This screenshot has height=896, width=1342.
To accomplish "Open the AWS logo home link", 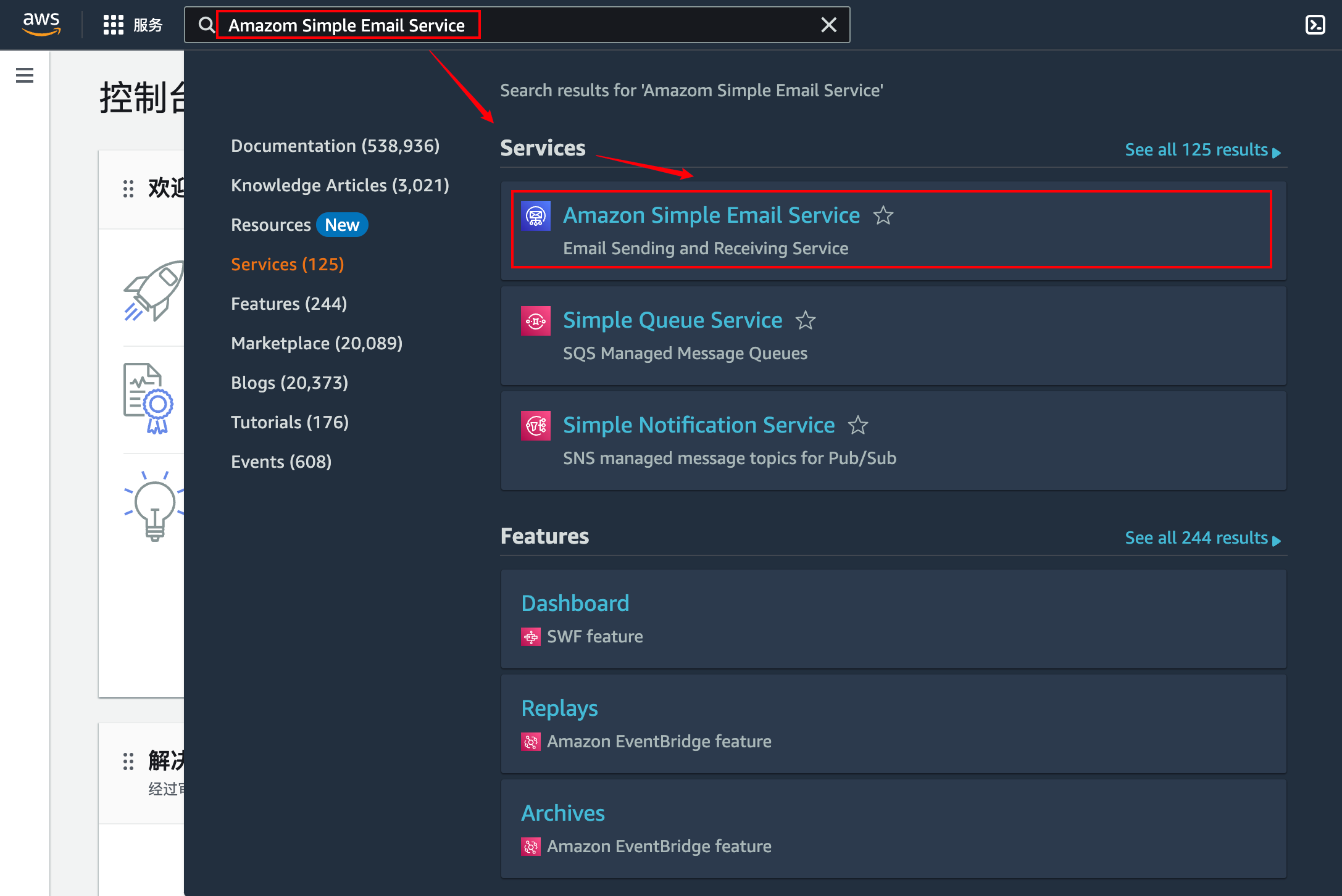I will [41, 25].
